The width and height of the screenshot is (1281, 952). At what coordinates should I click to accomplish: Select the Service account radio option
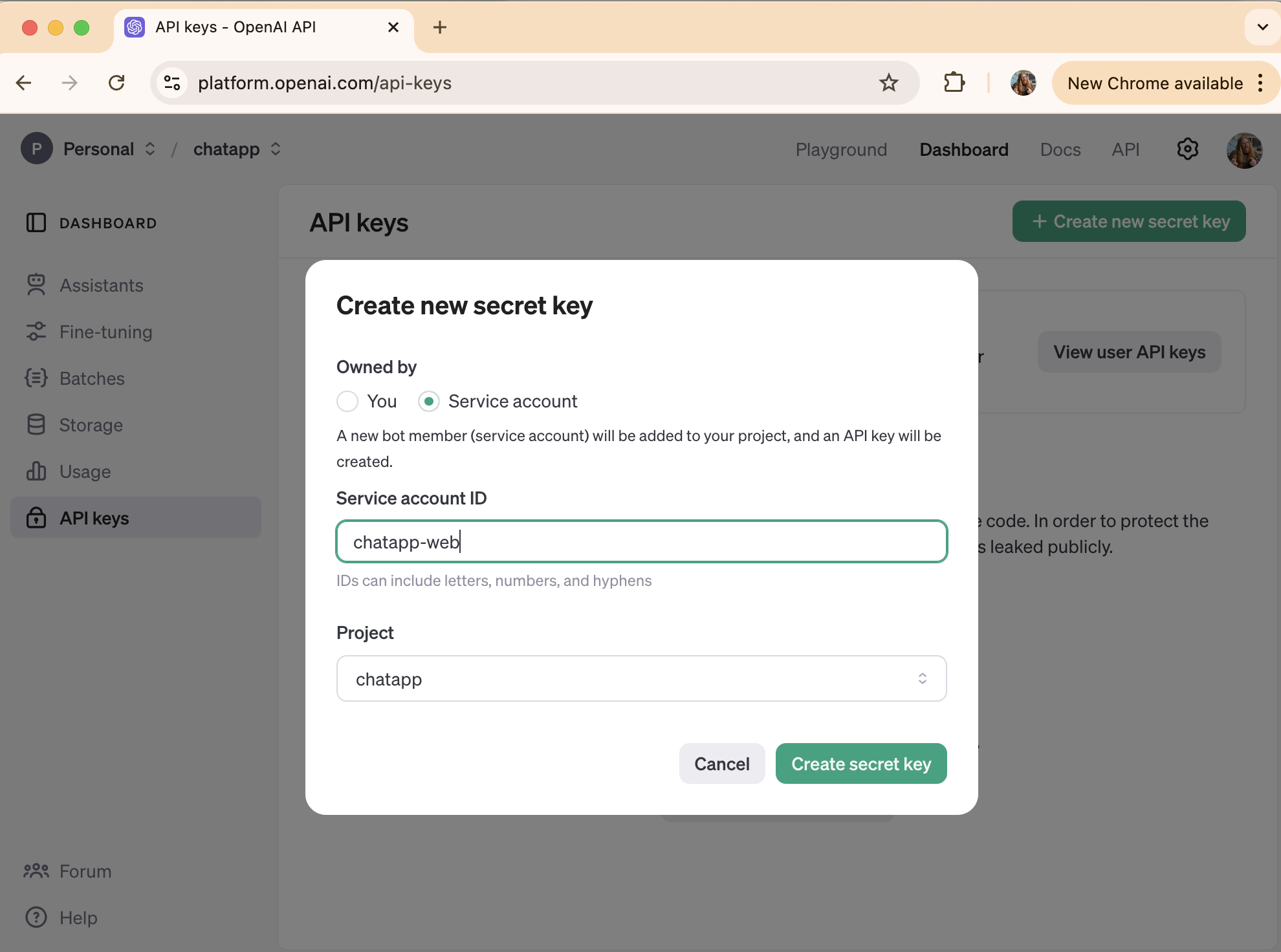(x=429, y=401)
